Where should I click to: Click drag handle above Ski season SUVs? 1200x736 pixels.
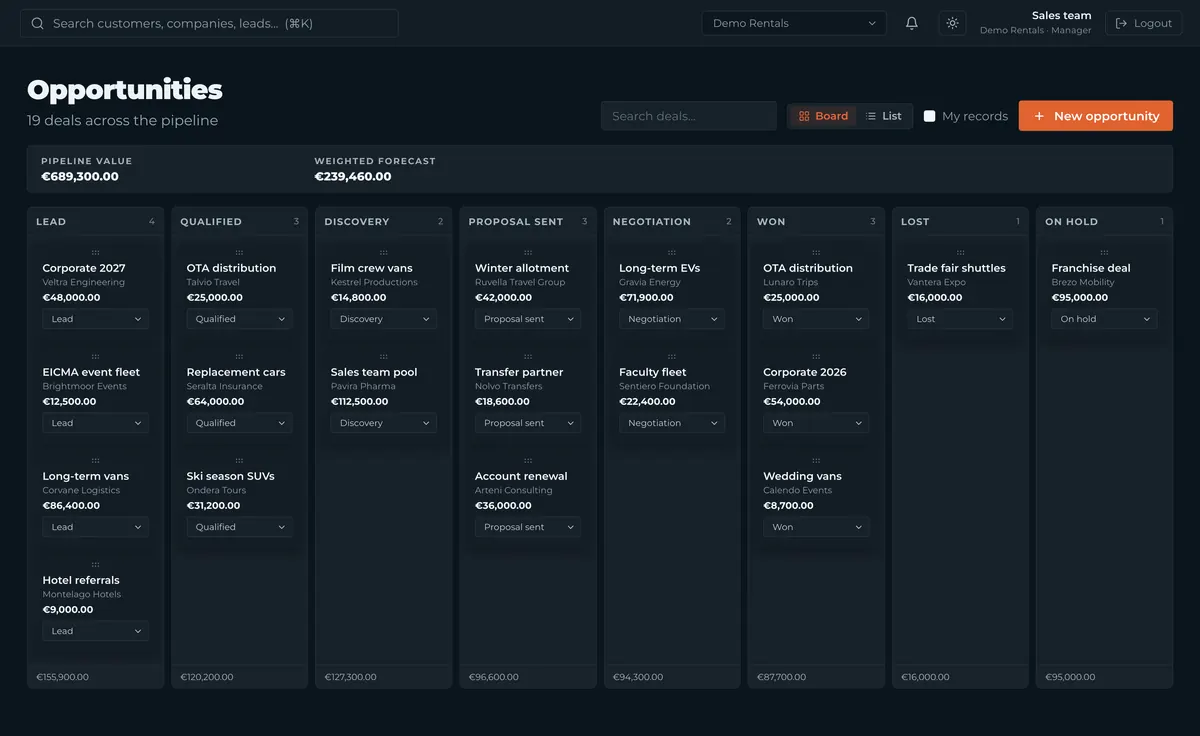tap(240, 460)
